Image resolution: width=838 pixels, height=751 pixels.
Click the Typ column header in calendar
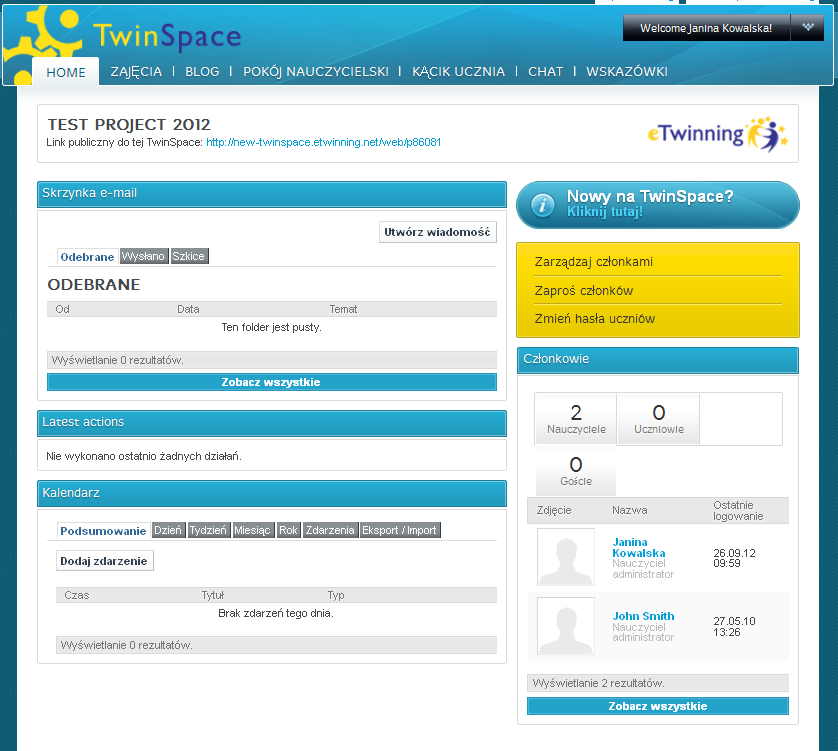336,595
